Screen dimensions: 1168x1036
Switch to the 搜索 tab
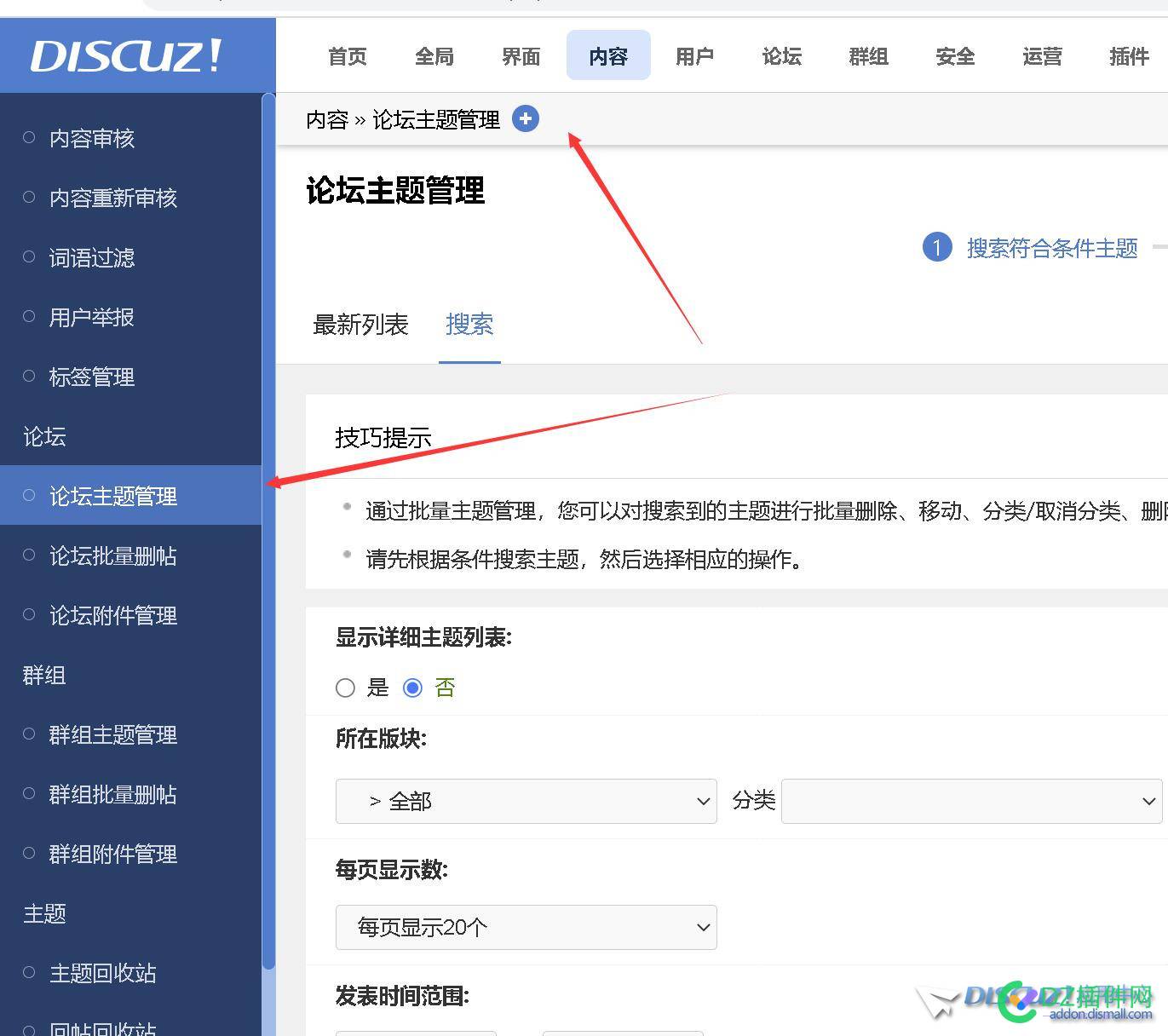pos(469,325)
